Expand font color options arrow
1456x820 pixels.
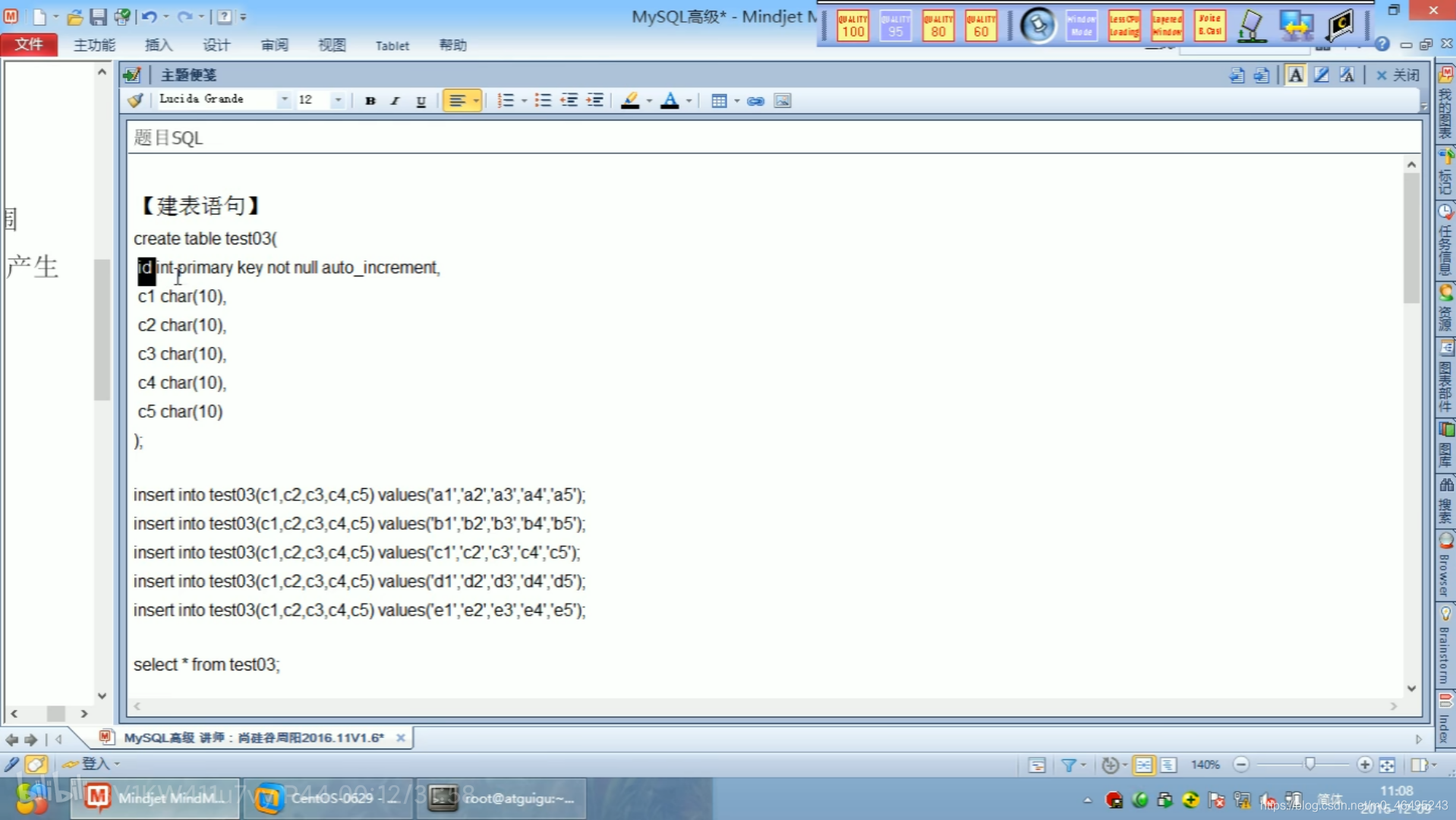[689, 100]
